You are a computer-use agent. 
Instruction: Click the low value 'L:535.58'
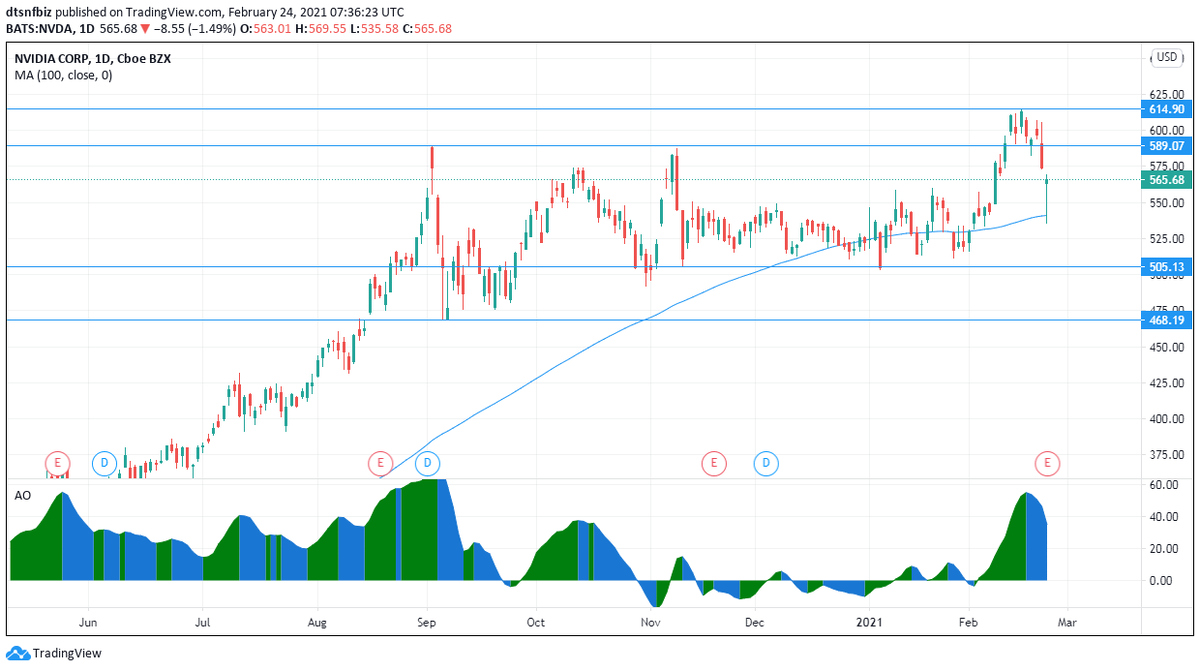(x=374, y=28)
